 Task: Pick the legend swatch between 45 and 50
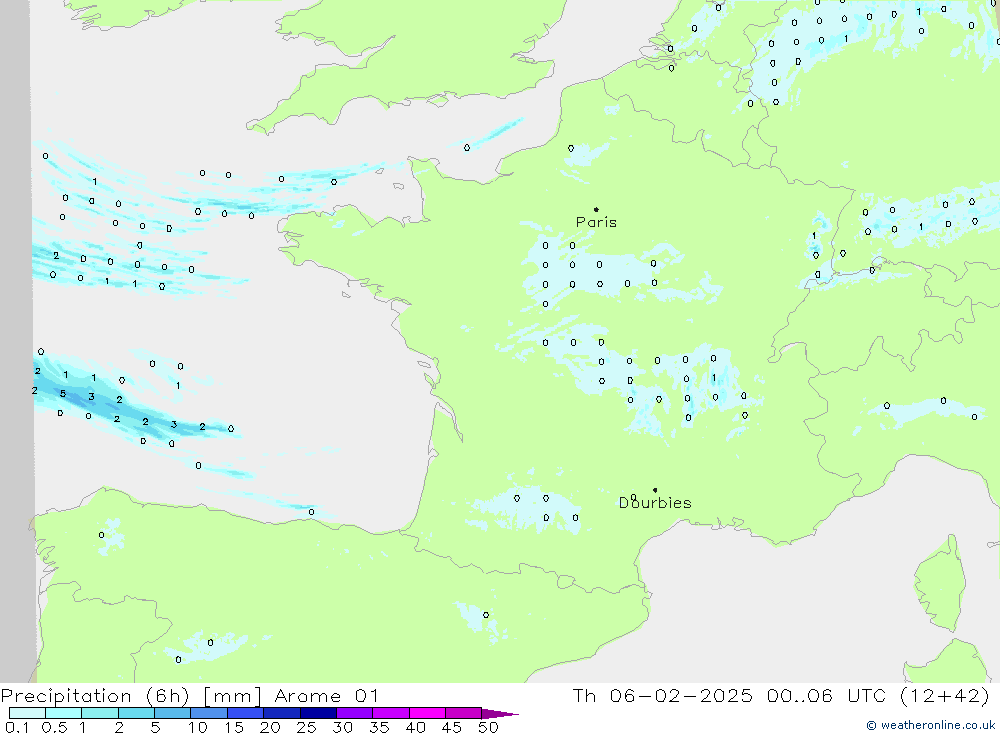pyautogui.click(x=463, y=713)
